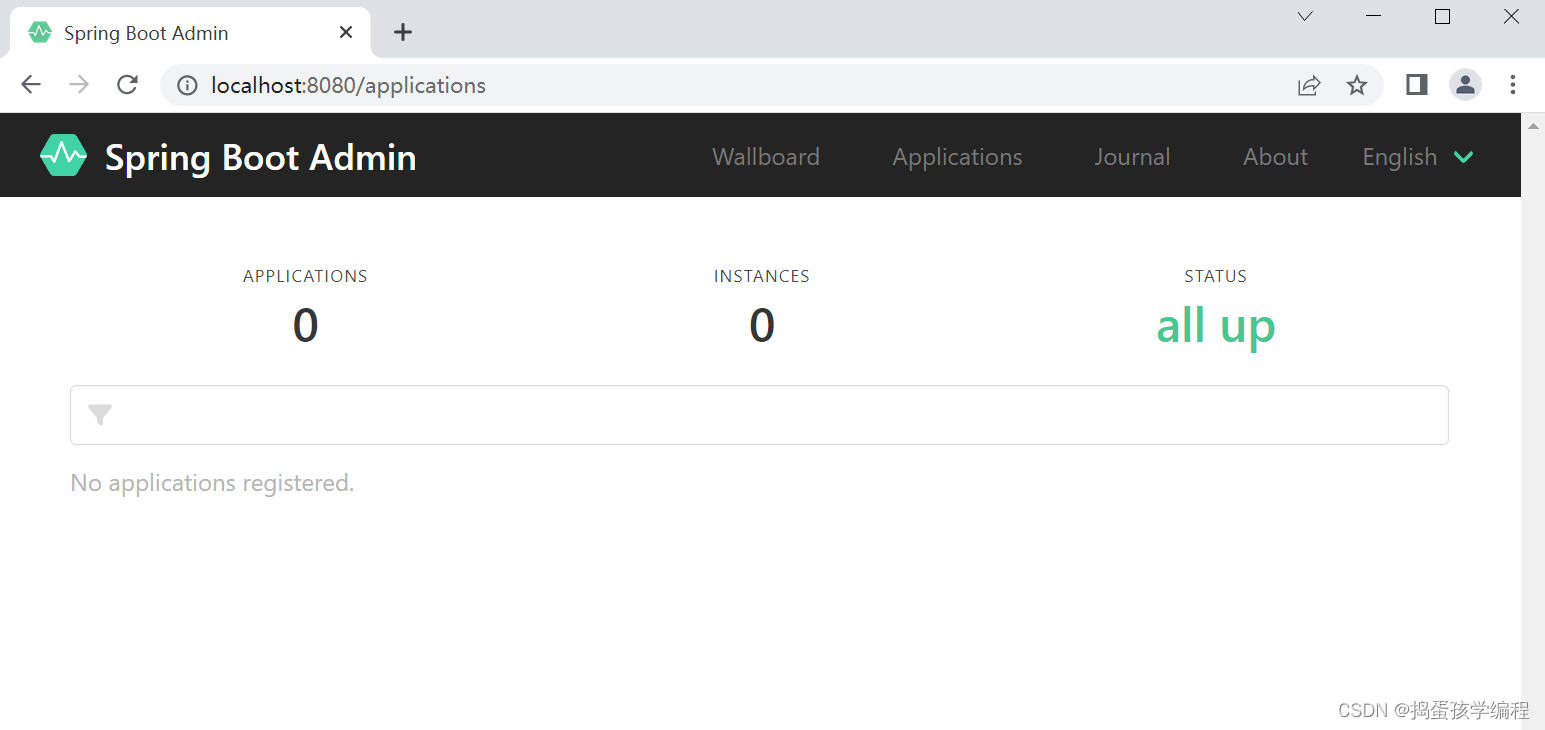Reload the page with the refresh icon
Screen dimensions: 1545x730
(127, 85)
